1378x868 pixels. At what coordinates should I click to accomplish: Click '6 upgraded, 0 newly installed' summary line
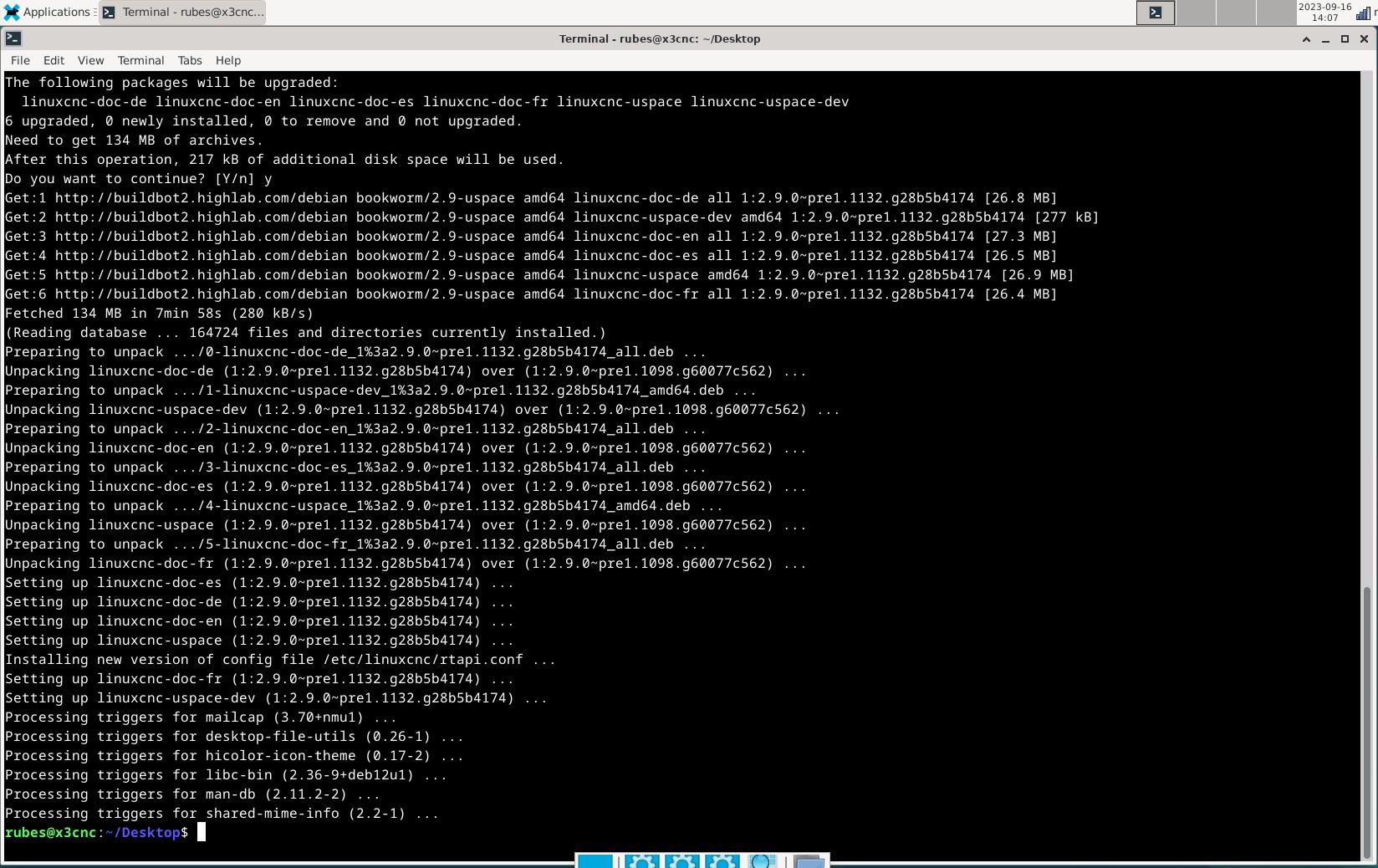click(264, 120)
